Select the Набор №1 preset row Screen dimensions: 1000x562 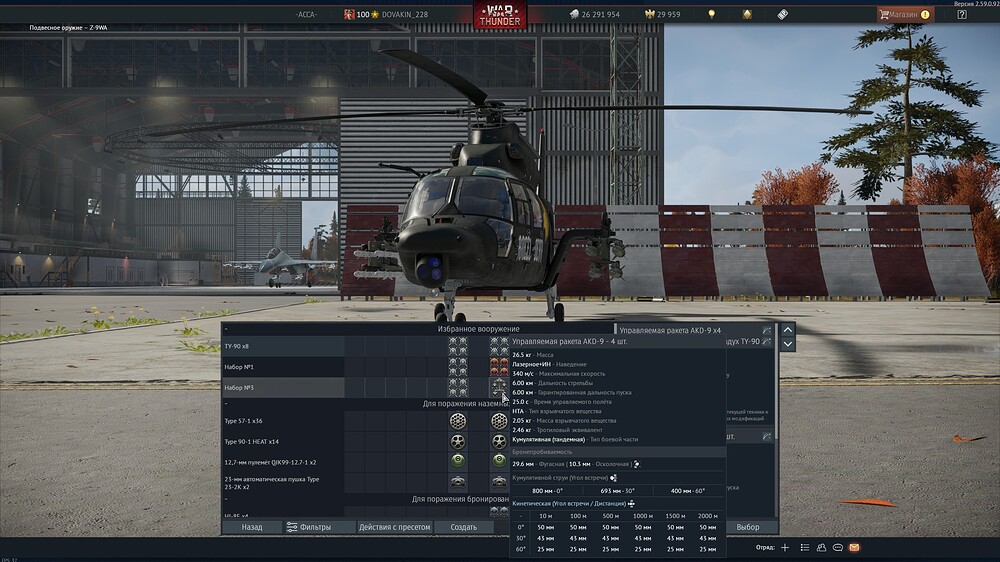(283, 367)
